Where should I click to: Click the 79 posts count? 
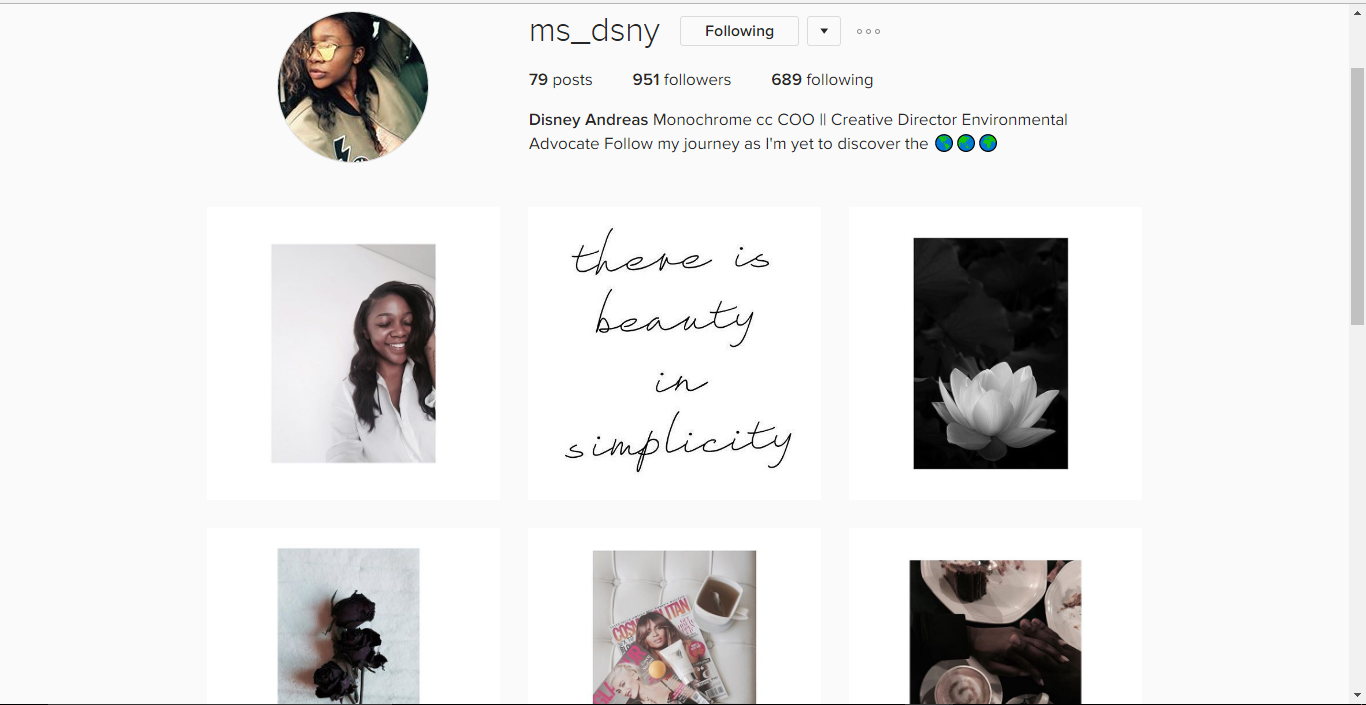[561, 80]
